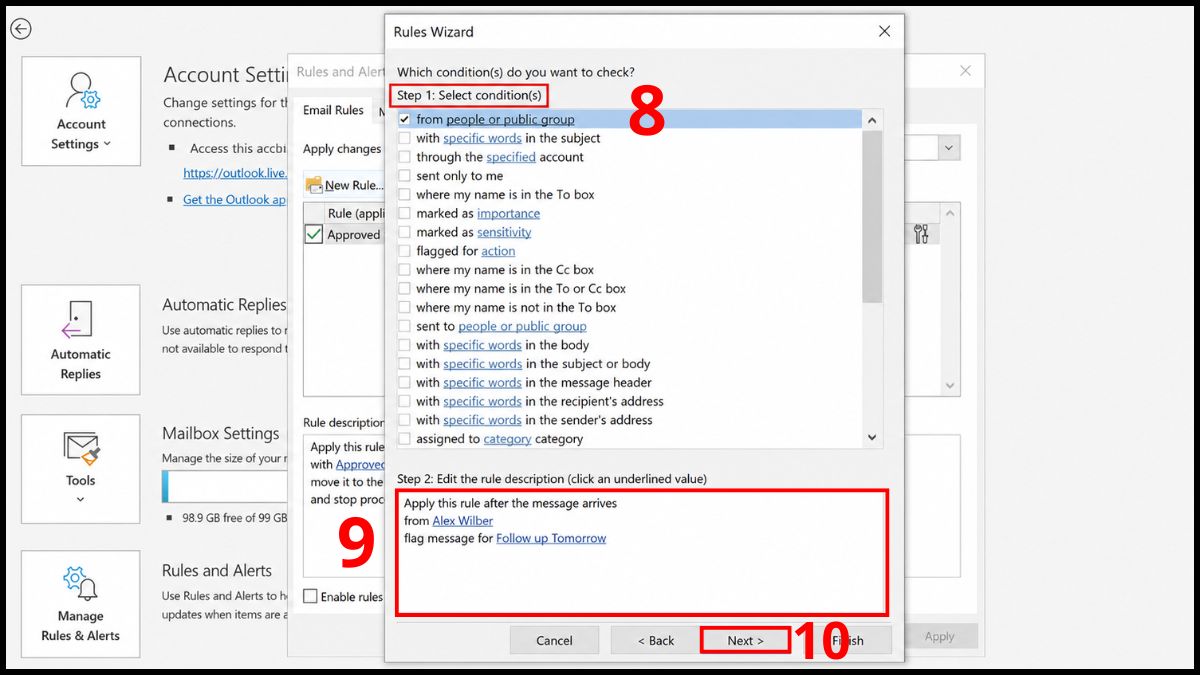
Task: Open the https://outlook.live link in Account Settings
Action: (236, 172)
